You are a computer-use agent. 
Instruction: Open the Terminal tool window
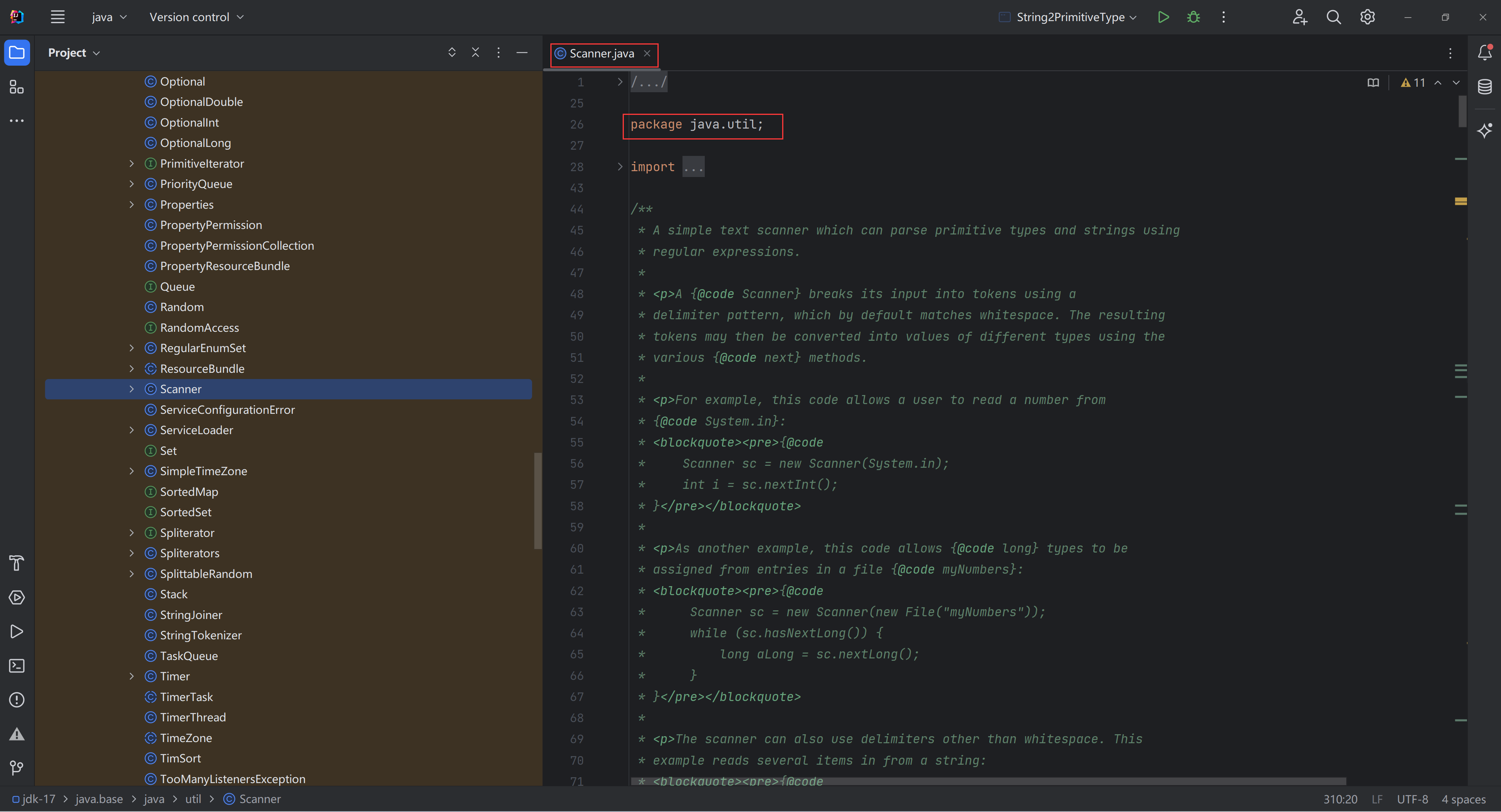point(17,665)
